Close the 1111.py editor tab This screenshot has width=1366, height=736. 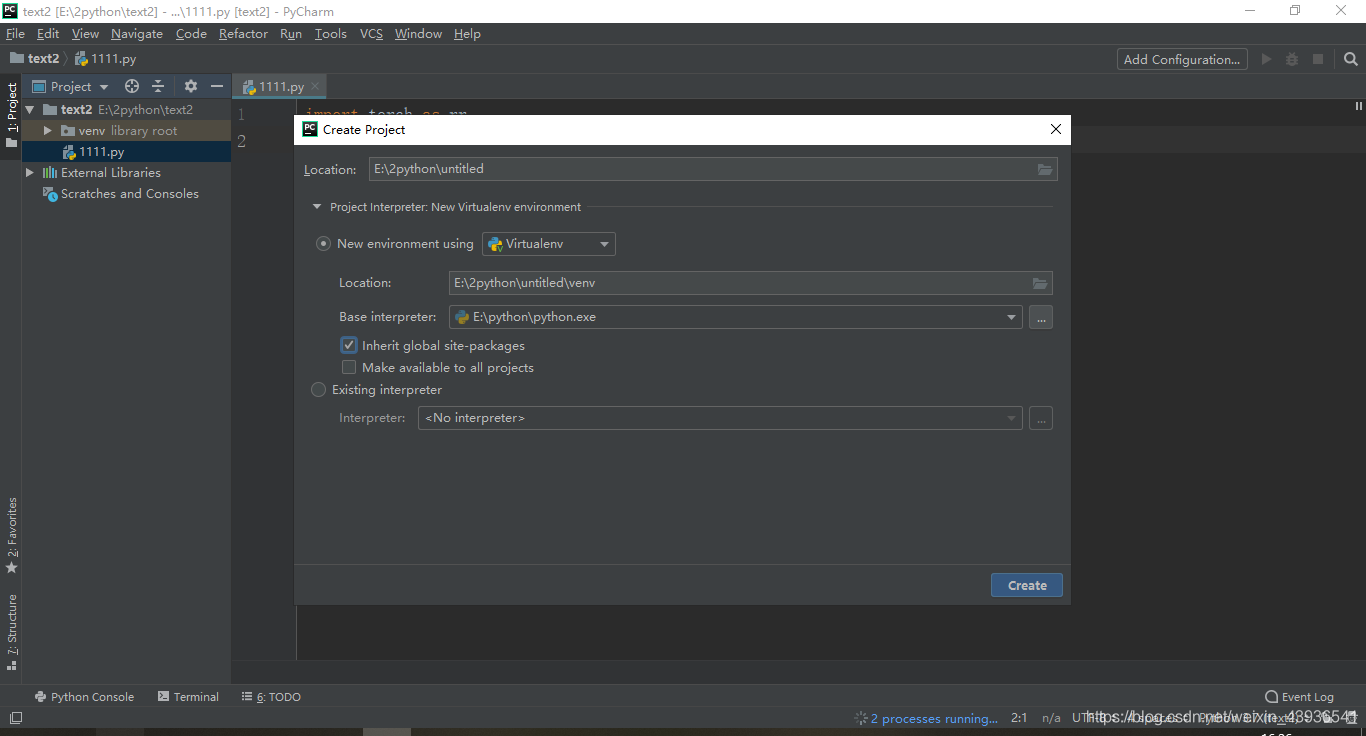[315, 87]
